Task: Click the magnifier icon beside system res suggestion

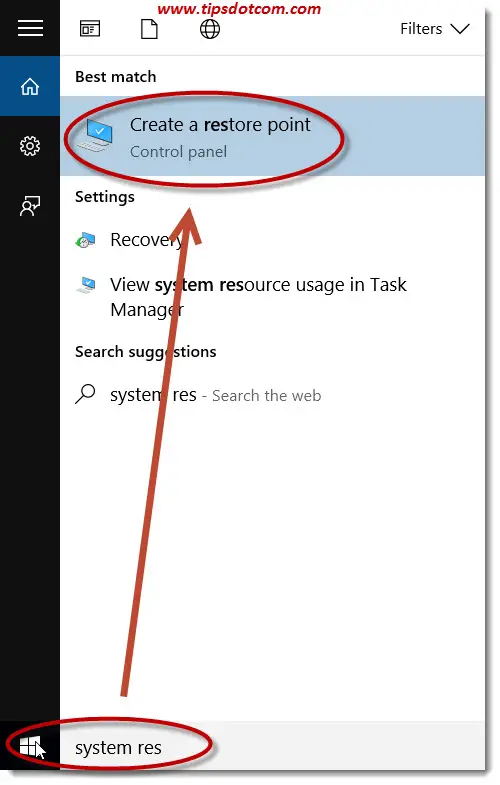Action: (85, 394)
